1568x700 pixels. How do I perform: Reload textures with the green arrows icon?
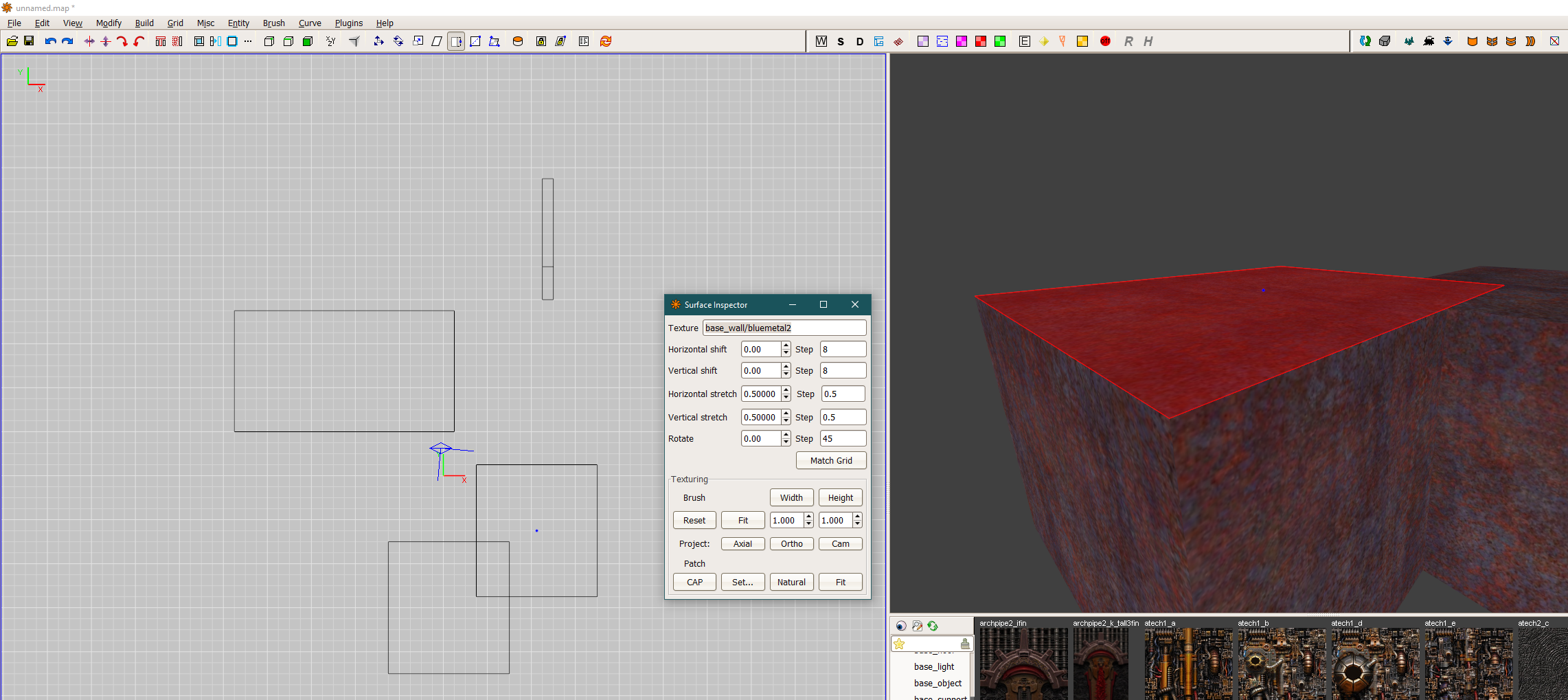tap(933, 626)
